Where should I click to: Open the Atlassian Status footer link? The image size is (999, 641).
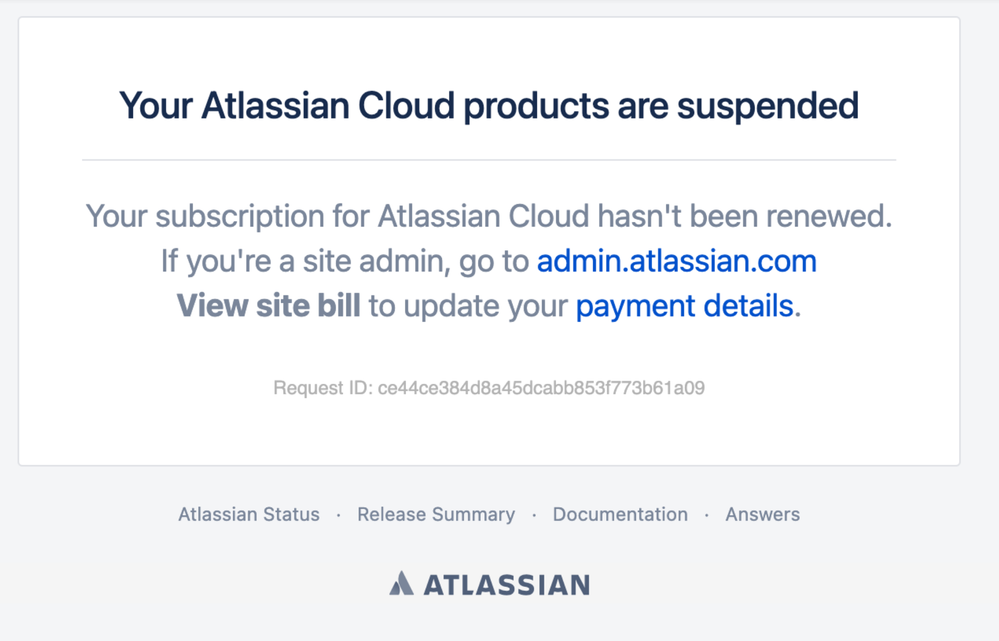pyautogui.click(x=248, y=514)
